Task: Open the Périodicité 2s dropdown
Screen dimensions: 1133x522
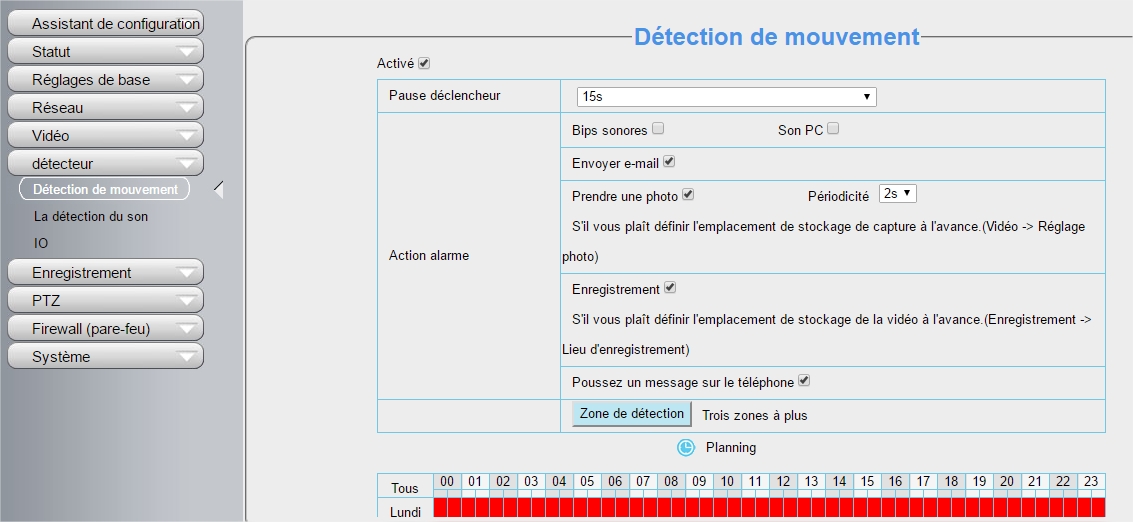Action: pyautogui.click(x=897, y=194)
